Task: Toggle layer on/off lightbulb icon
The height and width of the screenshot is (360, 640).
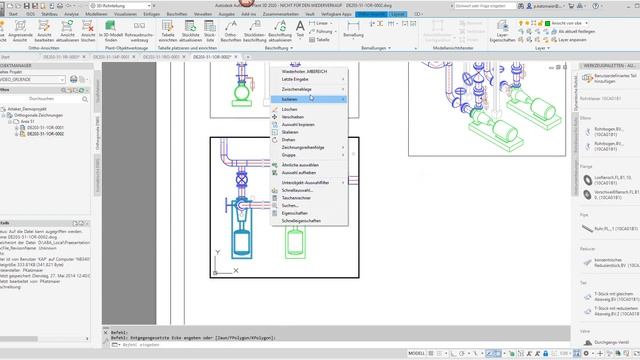Action: click(521, 23)
